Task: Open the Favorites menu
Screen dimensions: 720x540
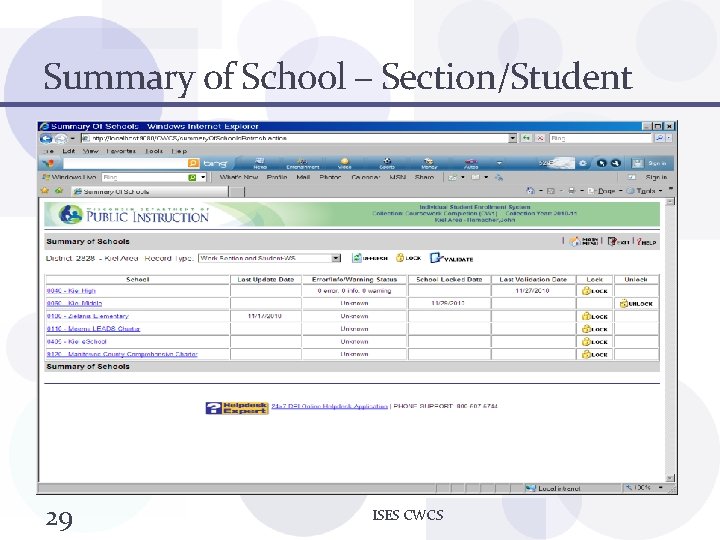Action: pyautogui.click(x=121, y=151)
